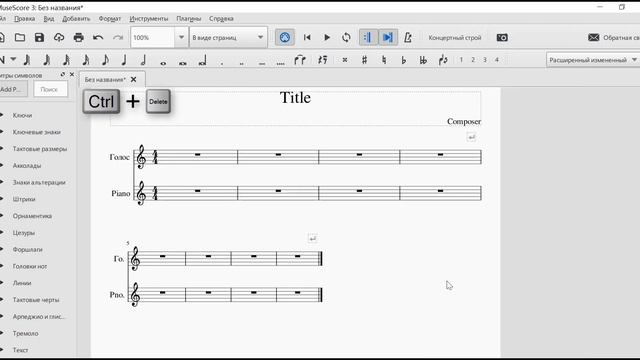Focus the palette search field
The image size is (640, 360).
point(50,89)
